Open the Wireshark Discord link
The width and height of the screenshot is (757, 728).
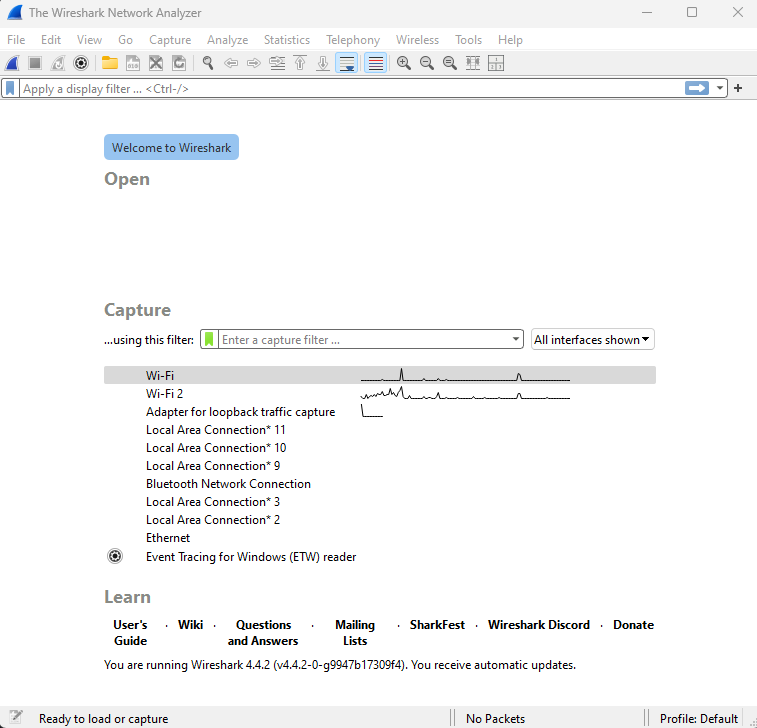[x=539, y=625]
